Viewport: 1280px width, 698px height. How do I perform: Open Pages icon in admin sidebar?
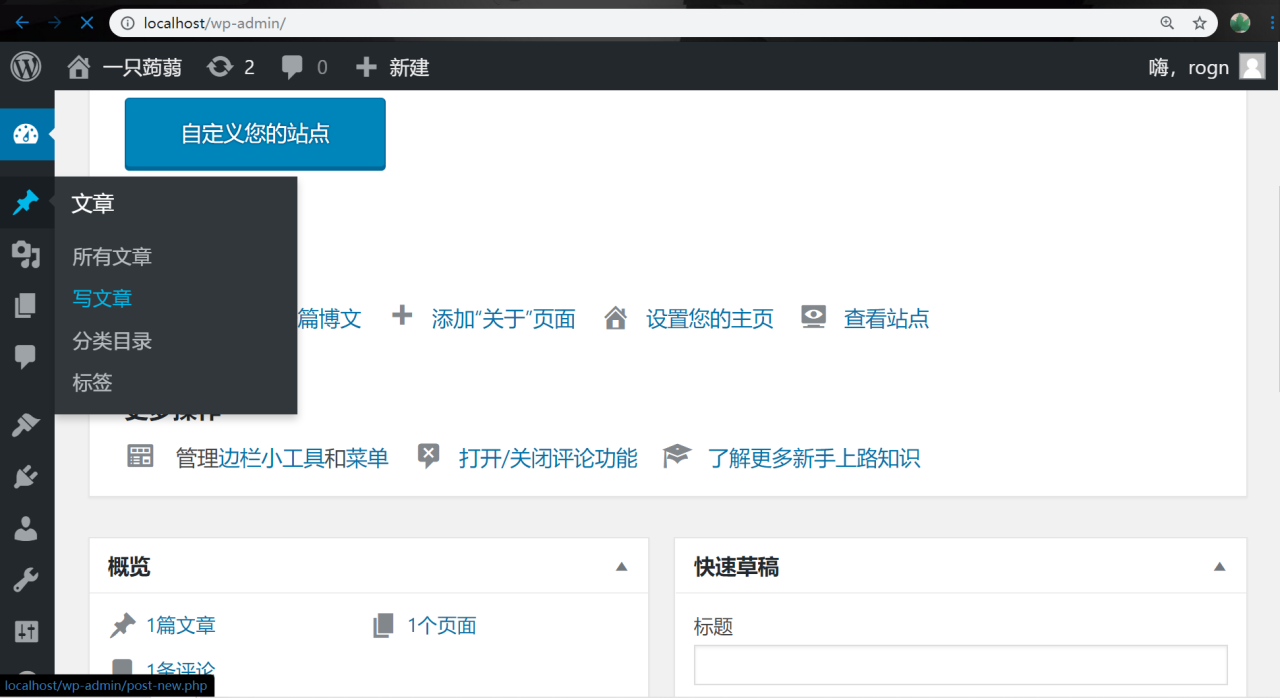click(26, 306)
